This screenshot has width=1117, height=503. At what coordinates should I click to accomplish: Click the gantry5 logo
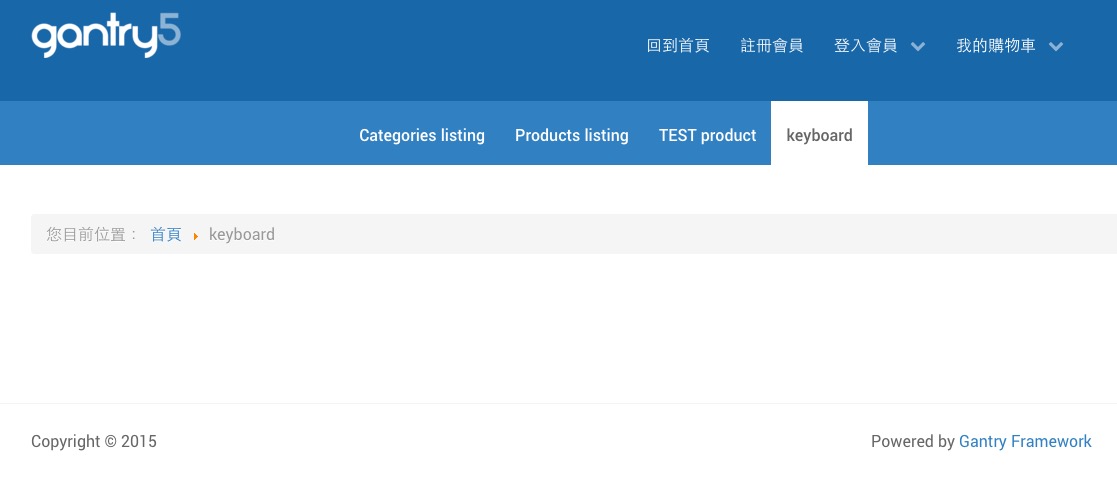pyautogui.click(x=106, y=37)
